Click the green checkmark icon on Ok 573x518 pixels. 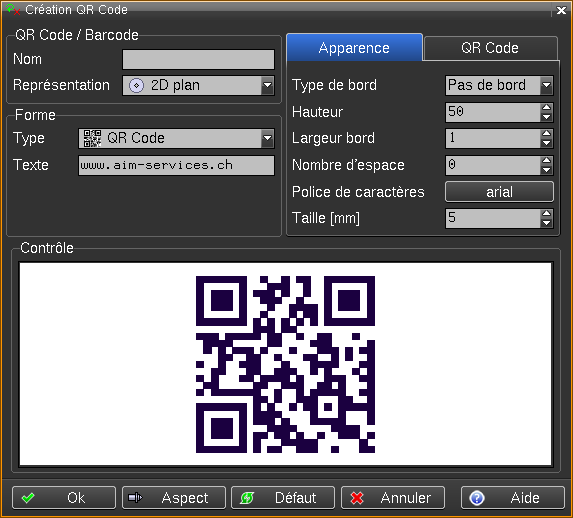click(x=28, y=498)
